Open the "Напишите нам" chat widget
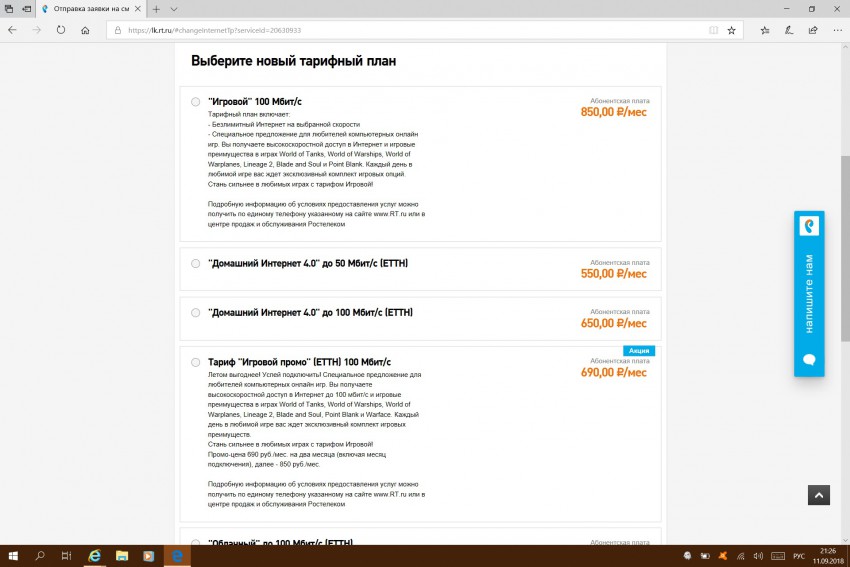This screenshot has height=567, width=850. click(x=809, y=293)
